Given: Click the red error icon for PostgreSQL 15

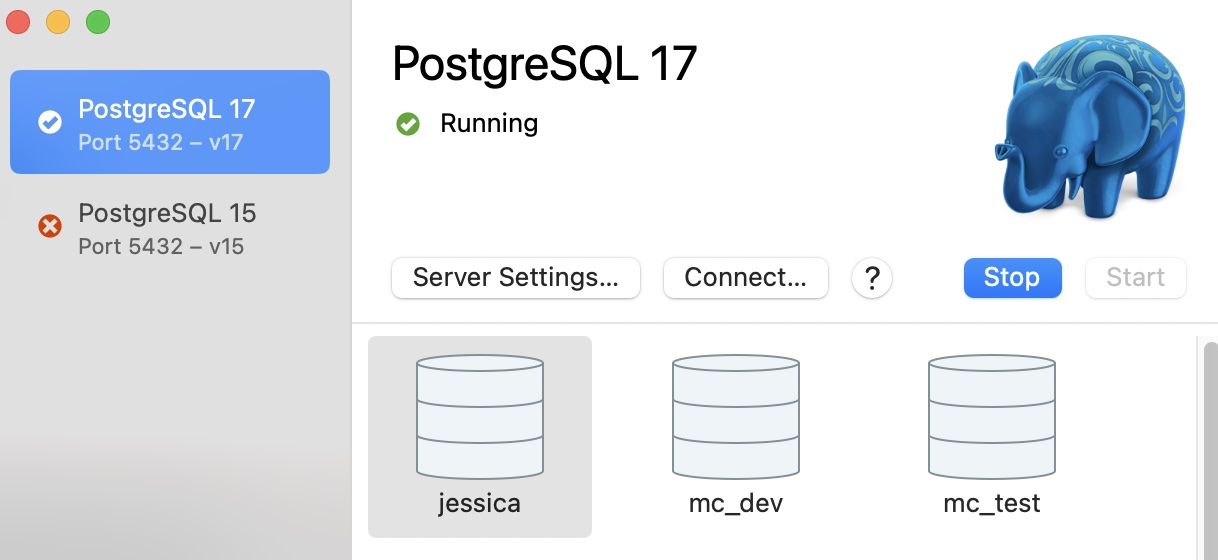Looking at the screenshot, I should tap(50, 227).
